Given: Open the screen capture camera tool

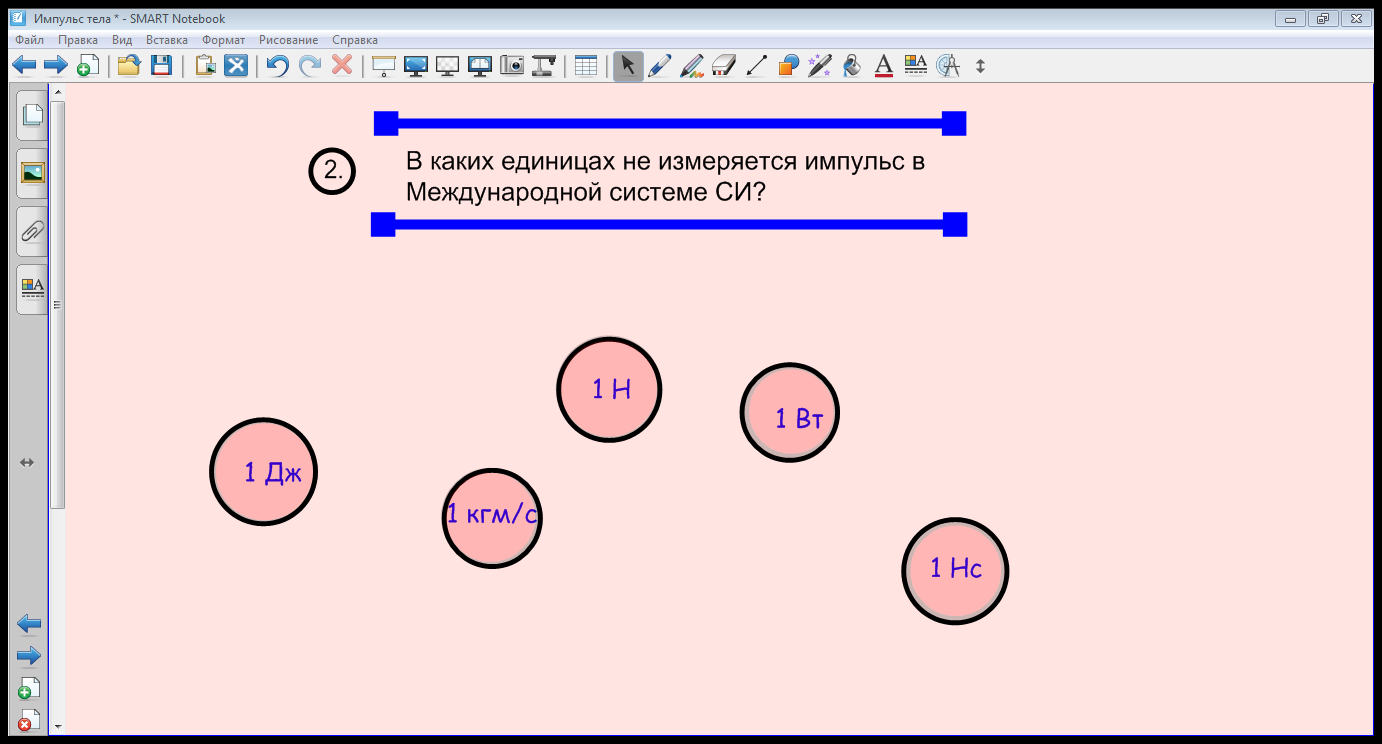Looking at the screenshot, I should click(x=512, y=66).
